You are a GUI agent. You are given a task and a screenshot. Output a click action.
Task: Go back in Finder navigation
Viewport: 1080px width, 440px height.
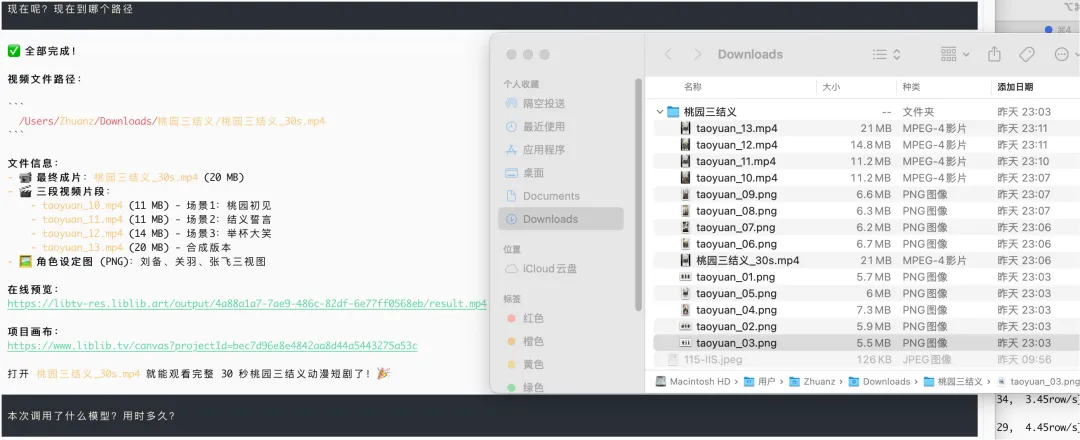click(x=667, y=54)
